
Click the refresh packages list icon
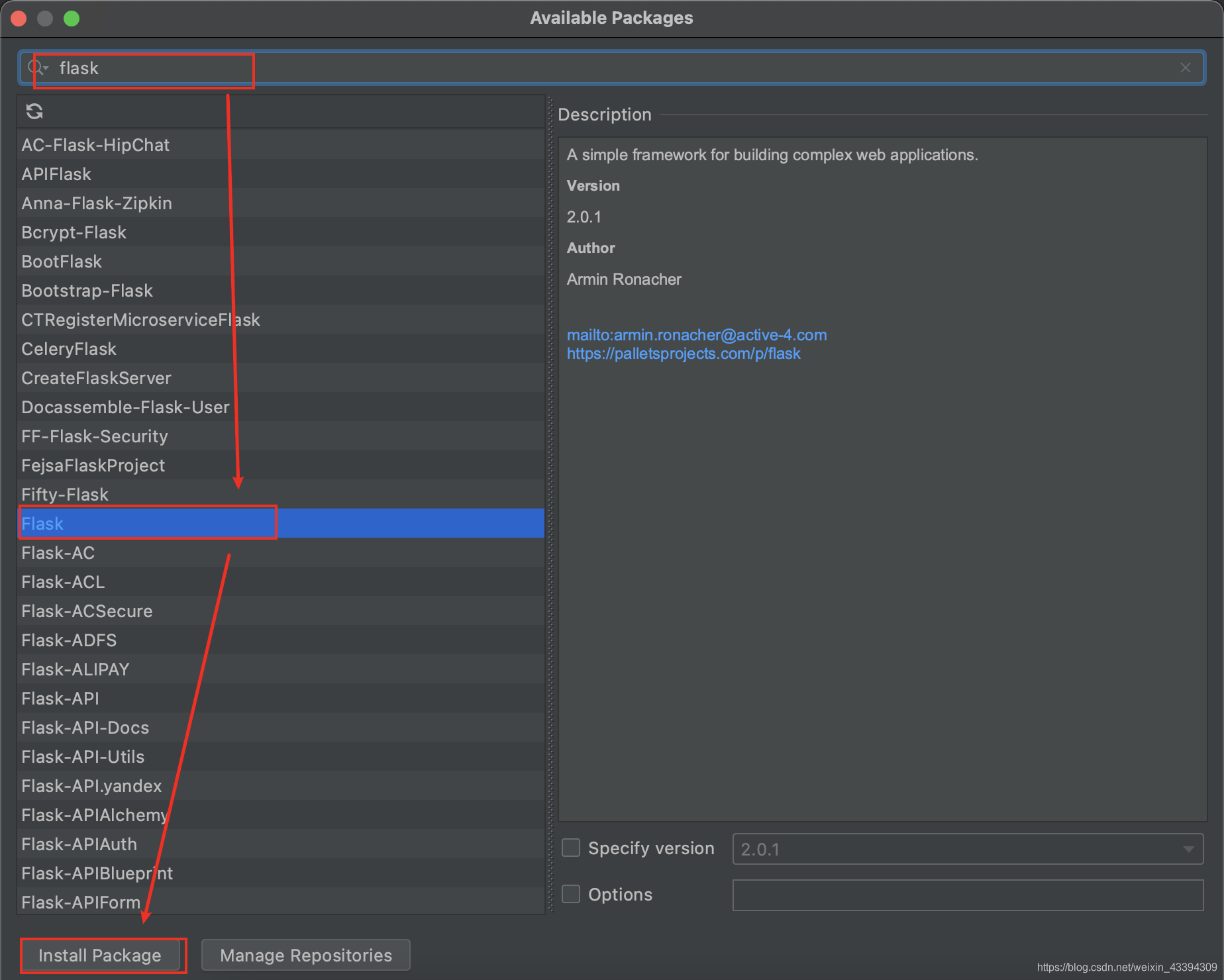tap(34, 111)
